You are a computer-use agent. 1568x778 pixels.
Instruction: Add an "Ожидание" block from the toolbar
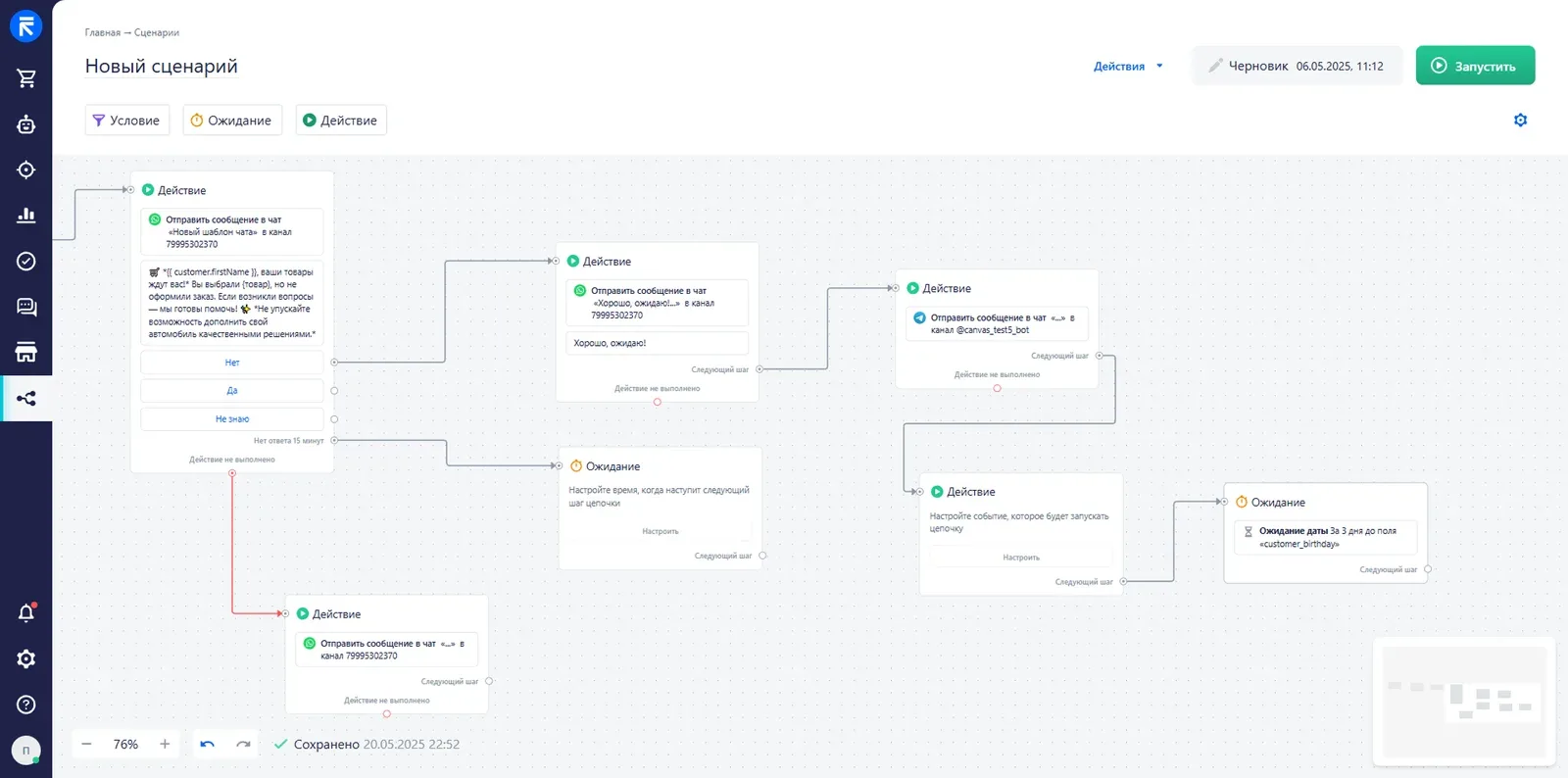coord(232,121)
